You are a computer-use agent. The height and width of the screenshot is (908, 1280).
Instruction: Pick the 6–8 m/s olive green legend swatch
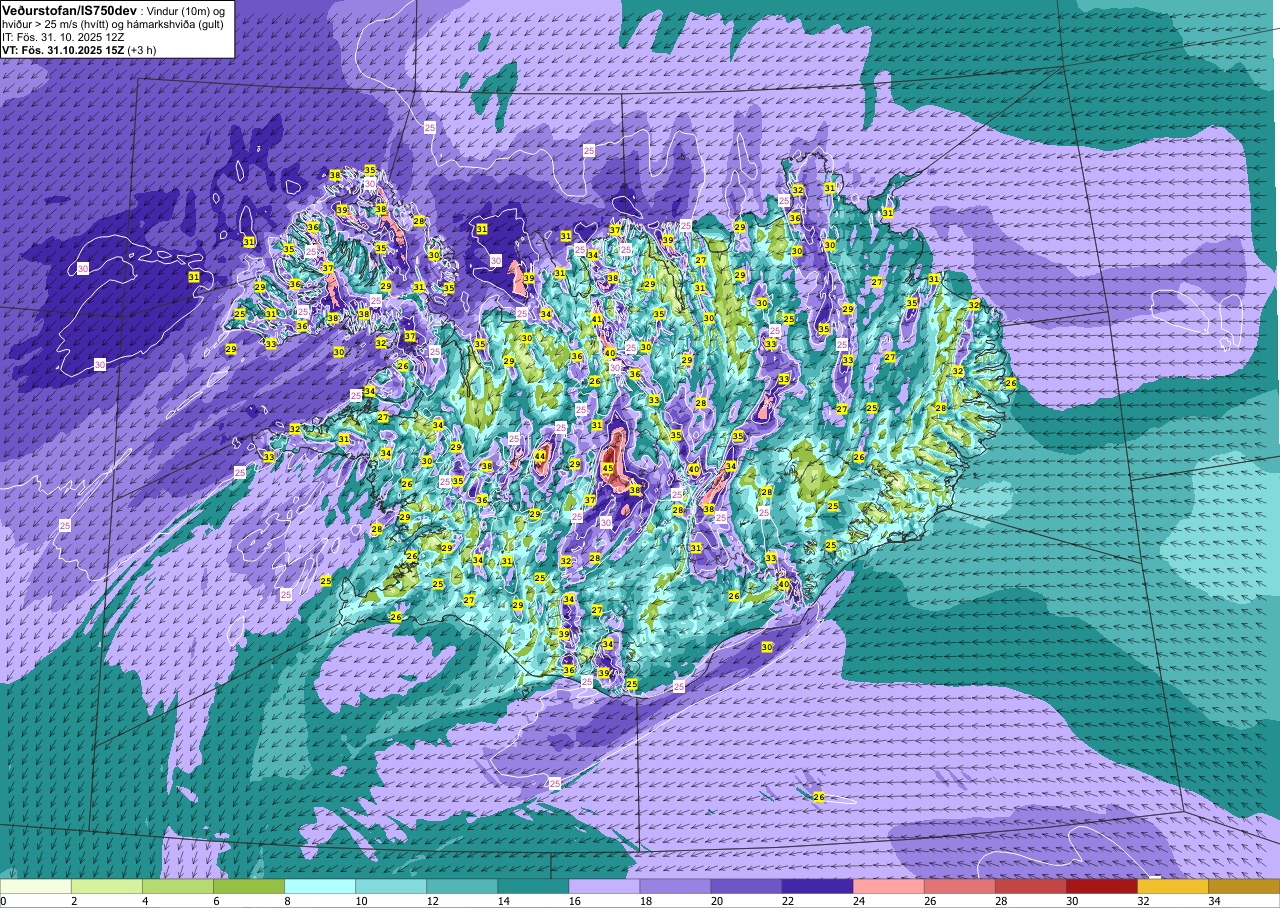click(x=249, y=886)
